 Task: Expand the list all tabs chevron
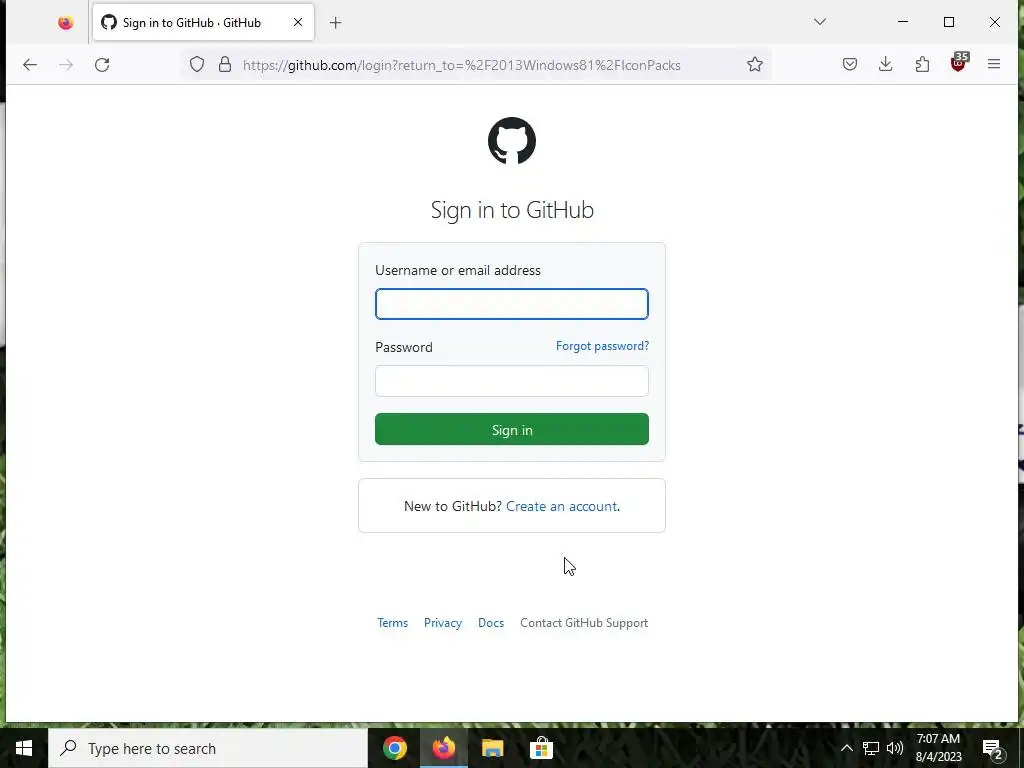pos(820,22)
